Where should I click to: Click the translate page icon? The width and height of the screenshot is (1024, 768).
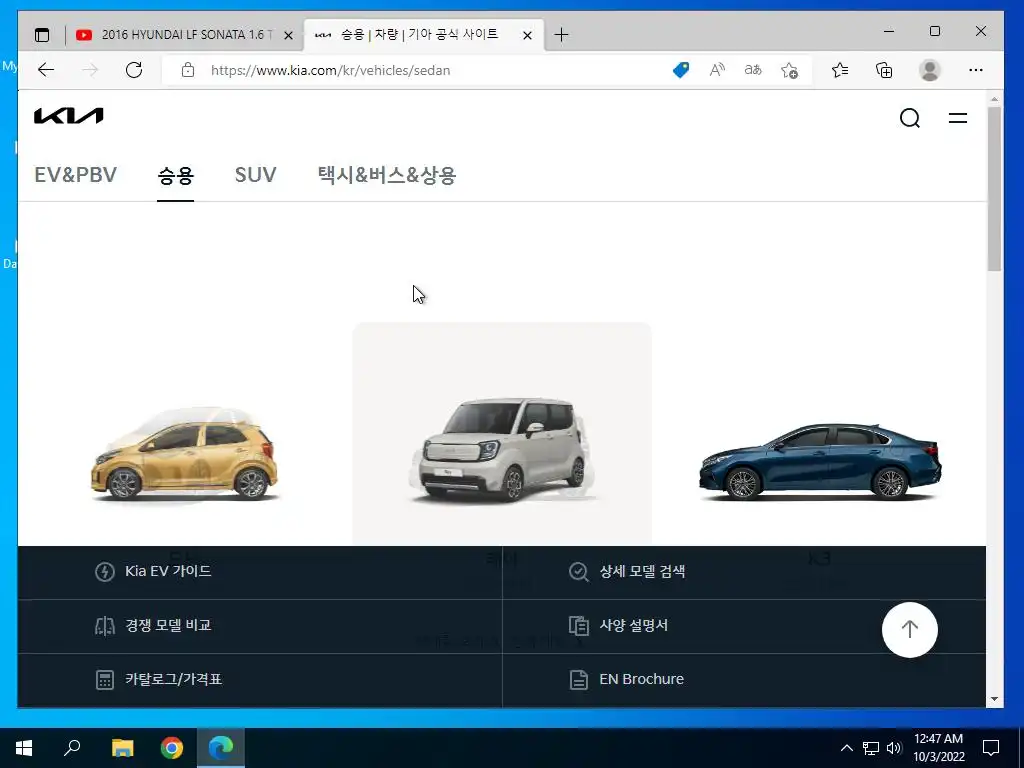click(x=753, y=70)
